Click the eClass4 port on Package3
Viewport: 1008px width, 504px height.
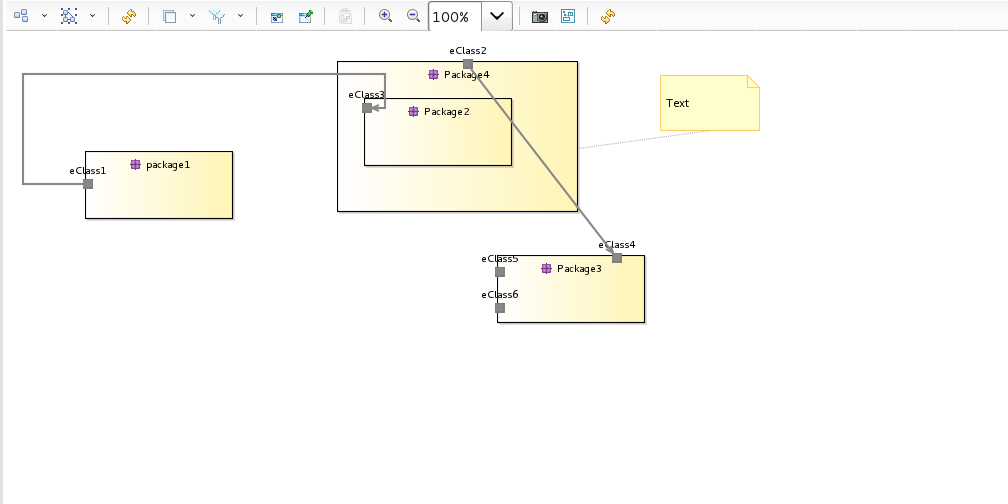click(617, 258)
